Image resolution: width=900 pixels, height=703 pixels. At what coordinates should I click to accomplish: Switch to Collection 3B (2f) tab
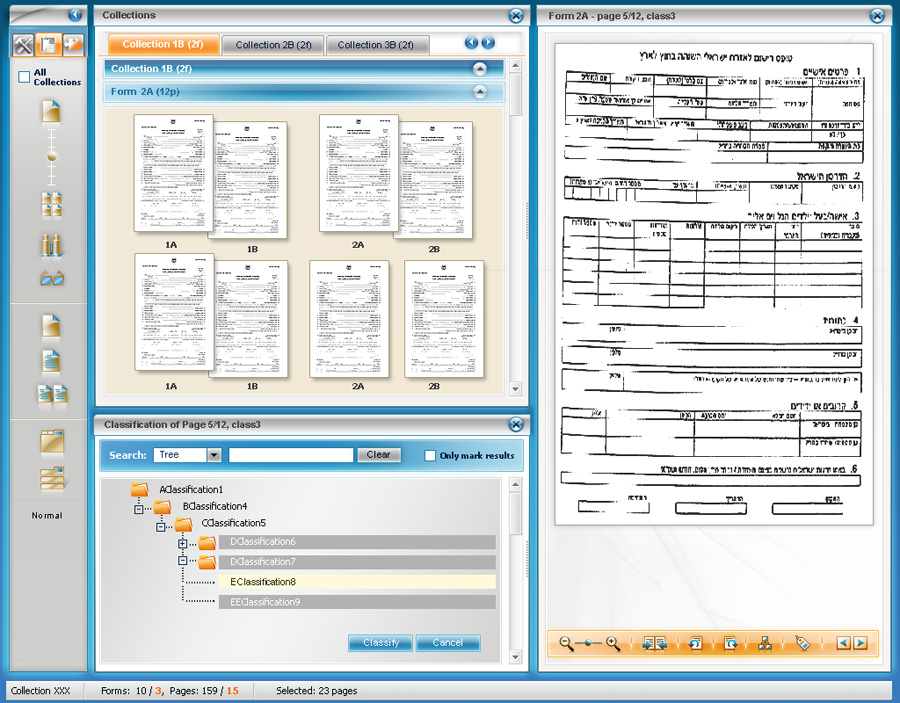coord(376,45)
